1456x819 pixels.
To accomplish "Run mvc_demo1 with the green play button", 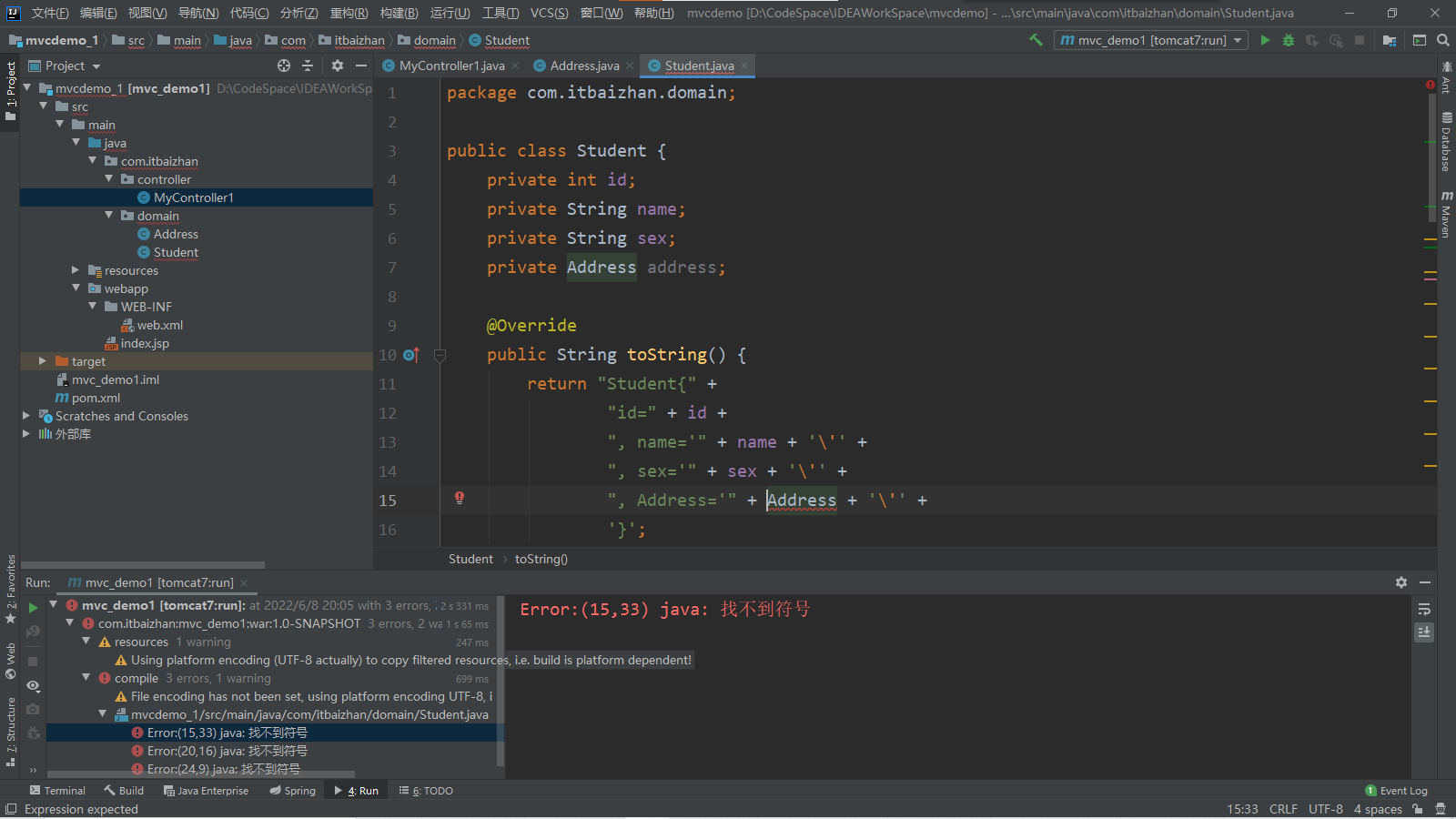I will [x=1265, y=40].
